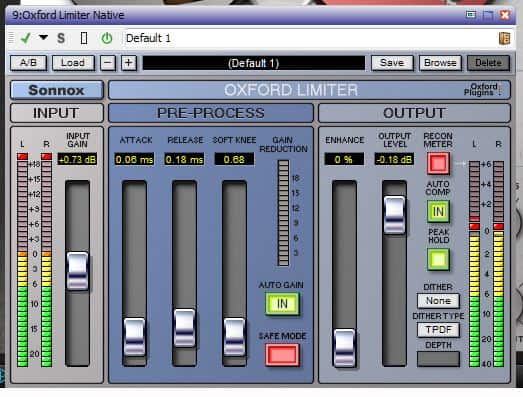Click the A/B compare button

click(x=28, y=63)
